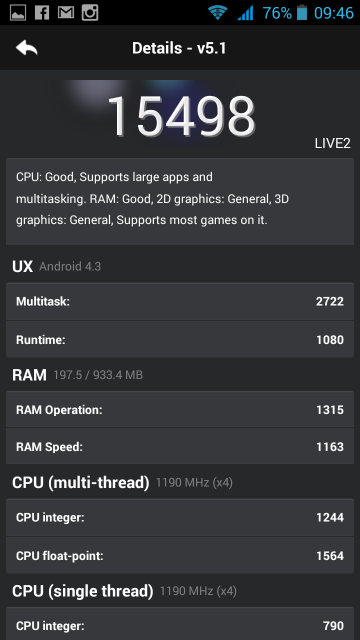Select the RAM Operation row
Screen dimensions: 360x640
[180, 410]
